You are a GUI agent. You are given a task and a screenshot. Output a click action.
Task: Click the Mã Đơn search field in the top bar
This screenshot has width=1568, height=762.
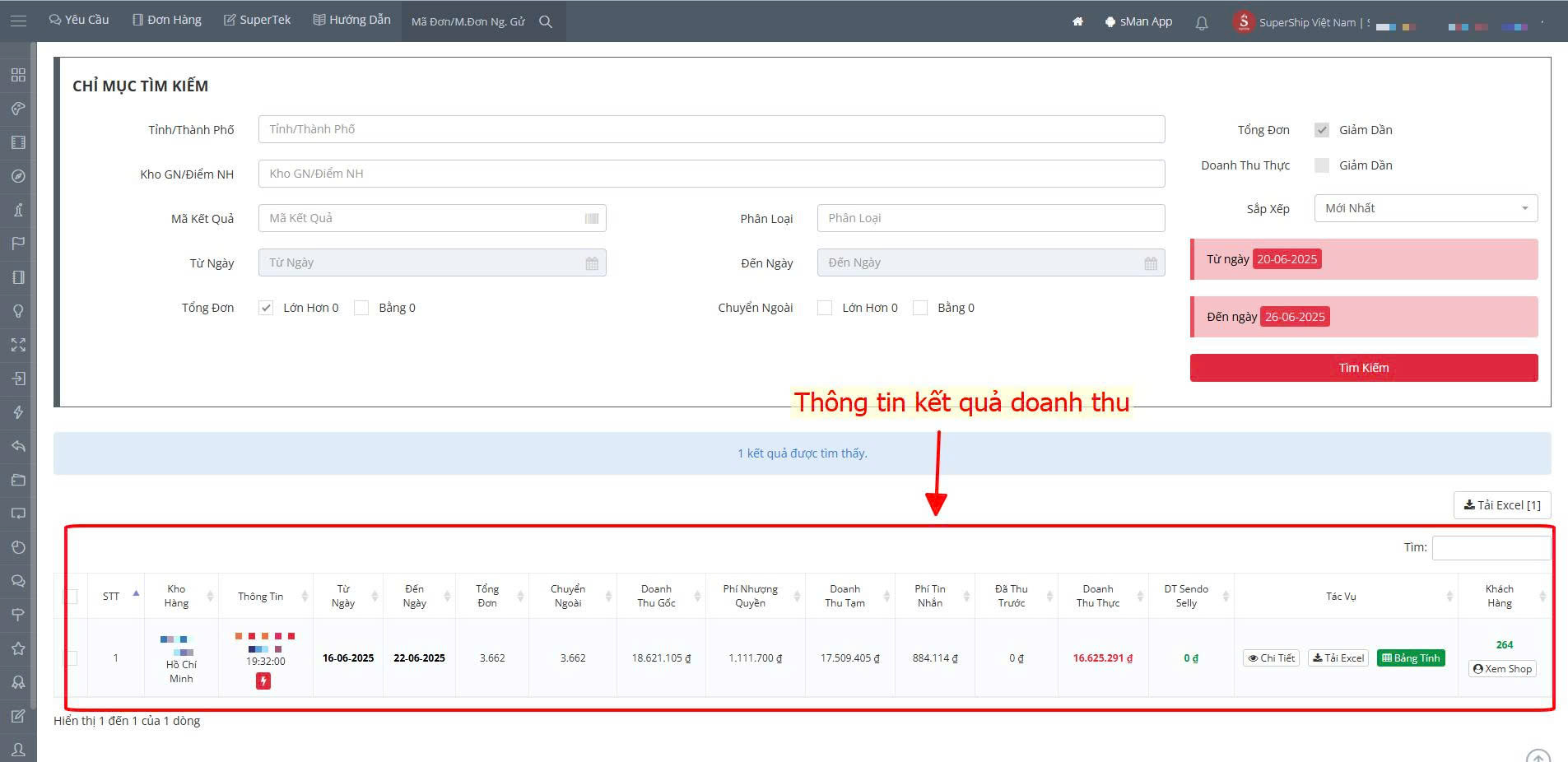click(468, 22)
